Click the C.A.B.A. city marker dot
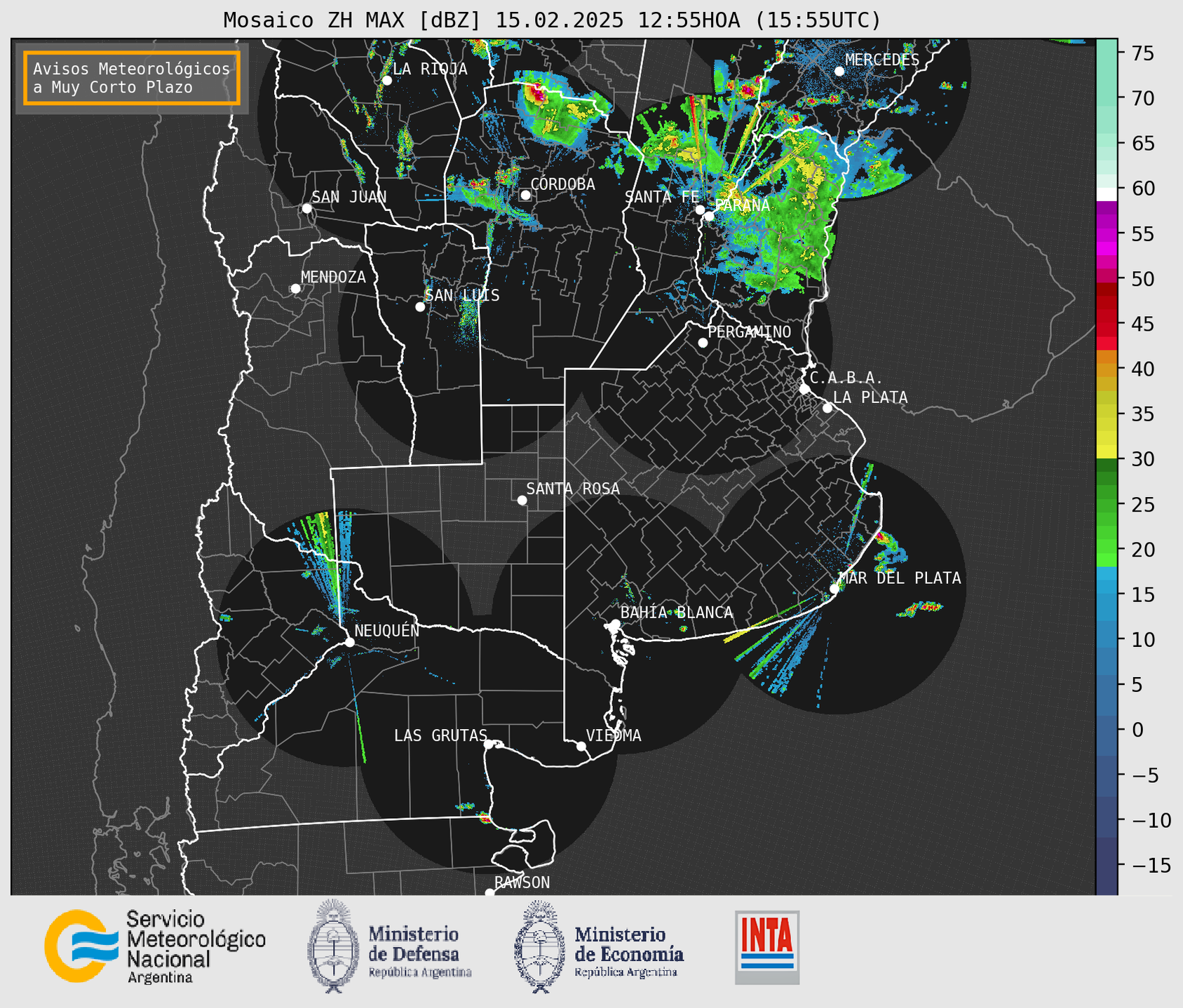 (804, 389)
